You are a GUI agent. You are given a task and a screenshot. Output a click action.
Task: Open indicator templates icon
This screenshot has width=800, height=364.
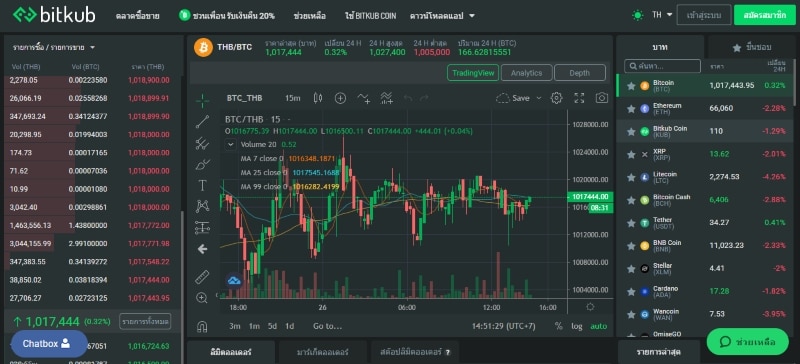tap(387, 98)
